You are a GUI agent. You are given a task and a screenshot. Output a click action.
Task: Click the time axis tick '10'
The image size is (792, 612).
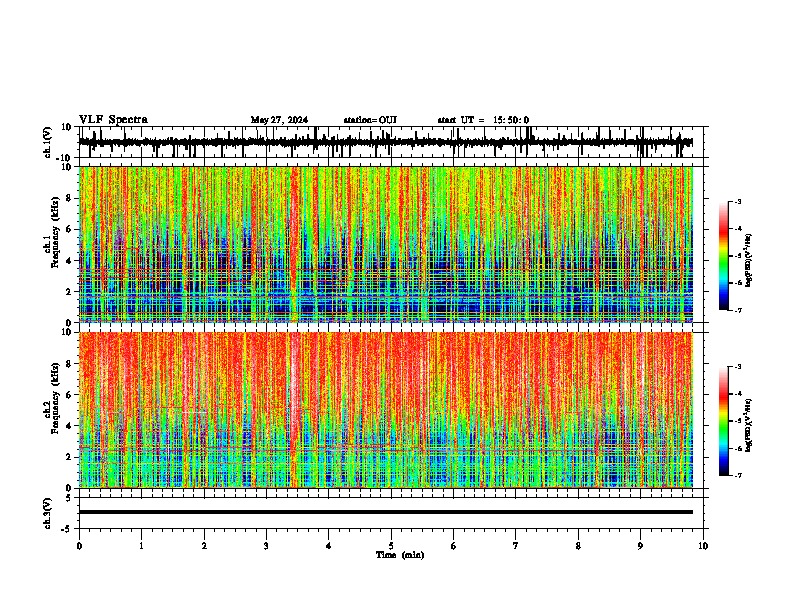coord(703,546)
